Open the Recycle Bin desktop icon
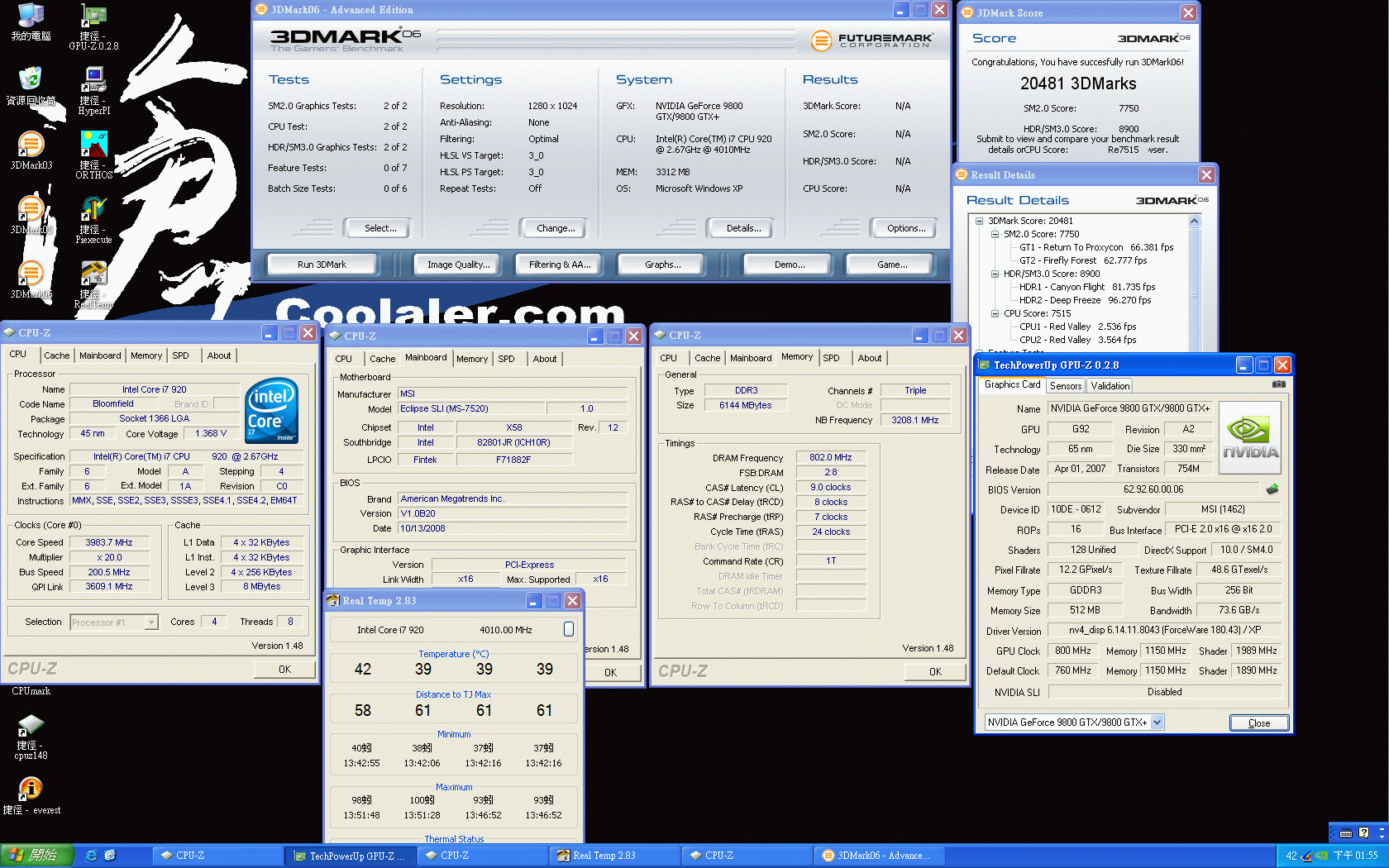Viewport: 1389px width, 868px height. 31,85
